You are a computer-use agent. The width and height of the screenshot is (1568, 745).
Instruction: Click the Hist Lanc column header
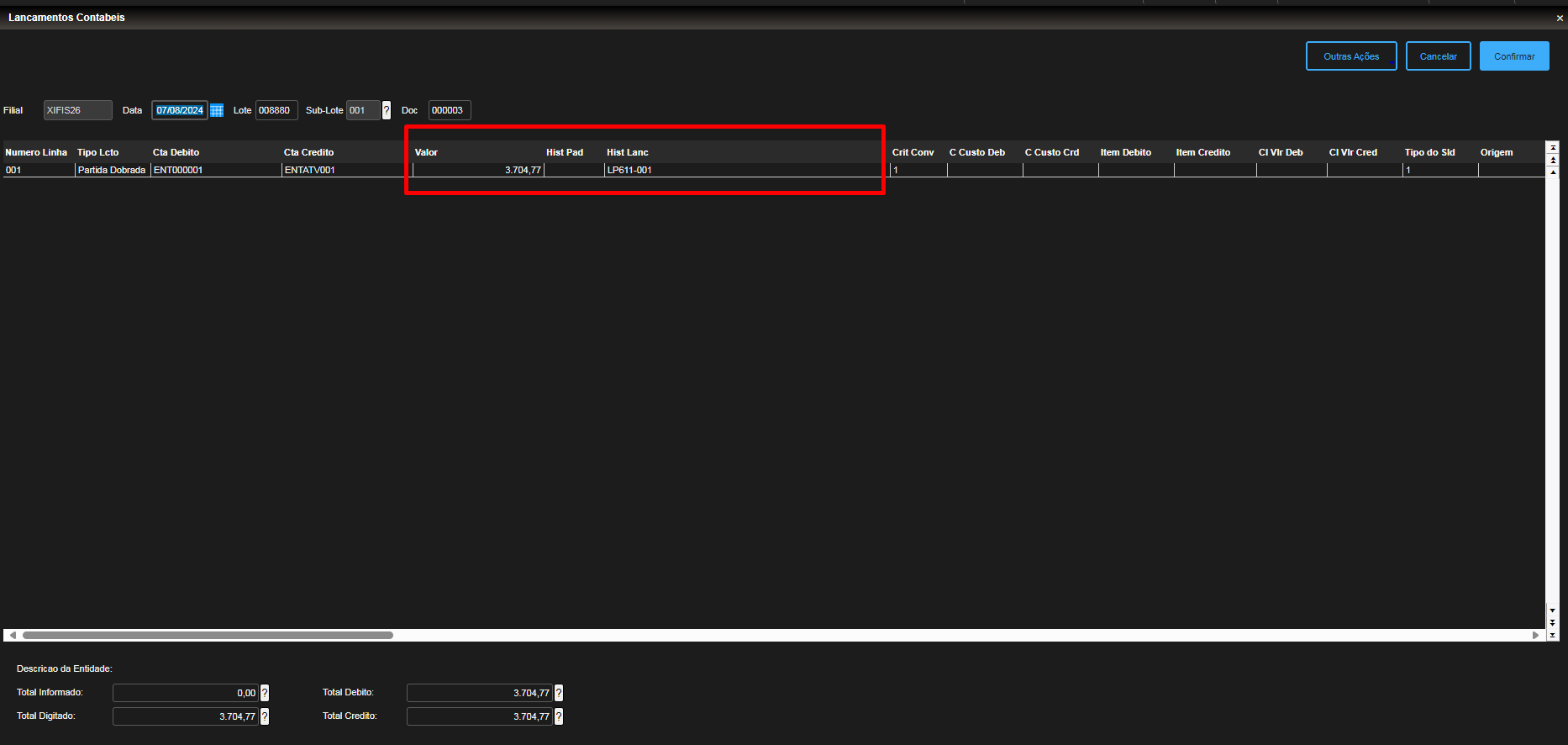pos(628,152)
